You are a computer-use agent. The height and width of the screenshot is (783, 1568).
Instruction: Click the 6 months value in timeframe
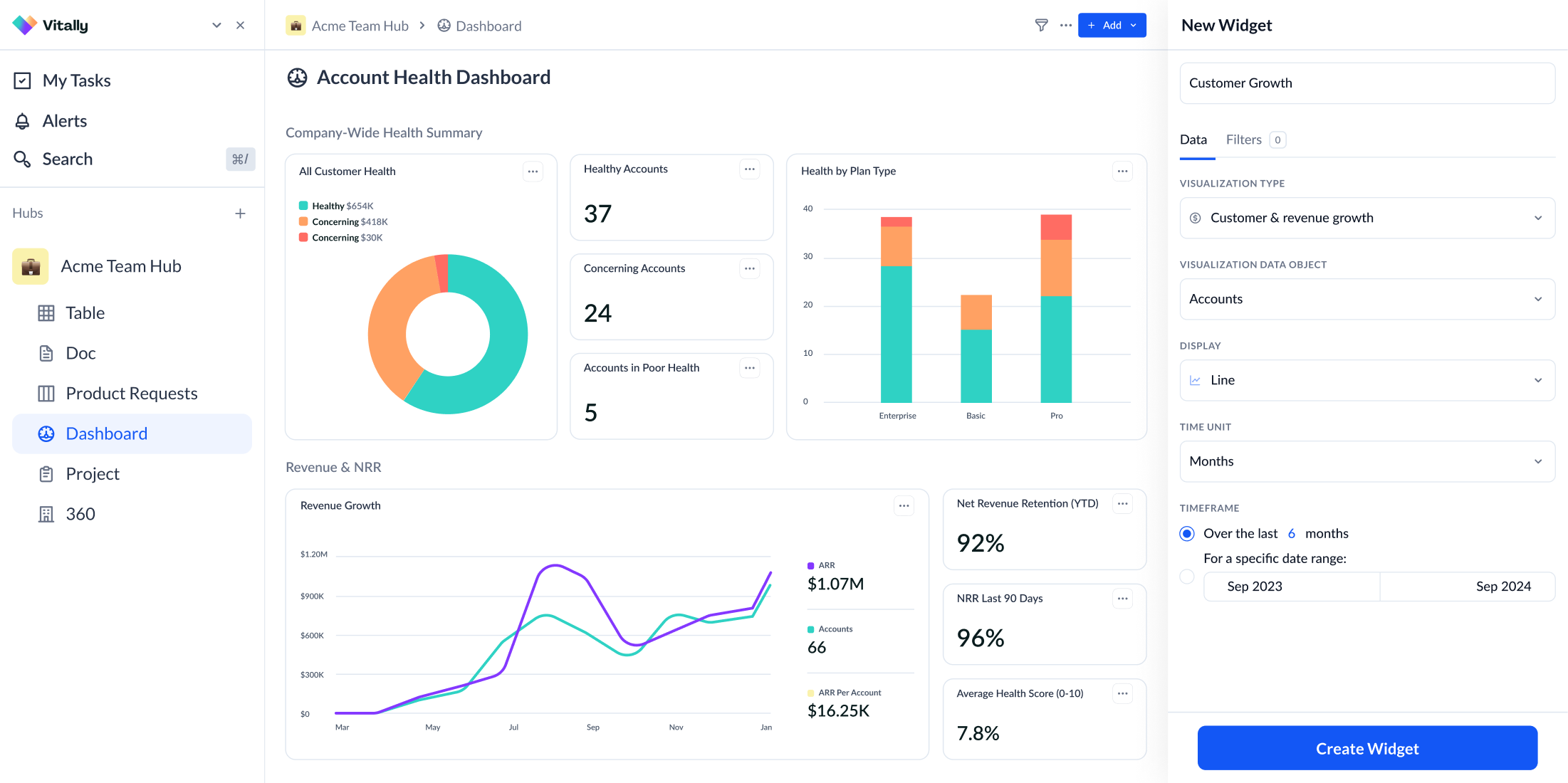[x=1291, y=534]
